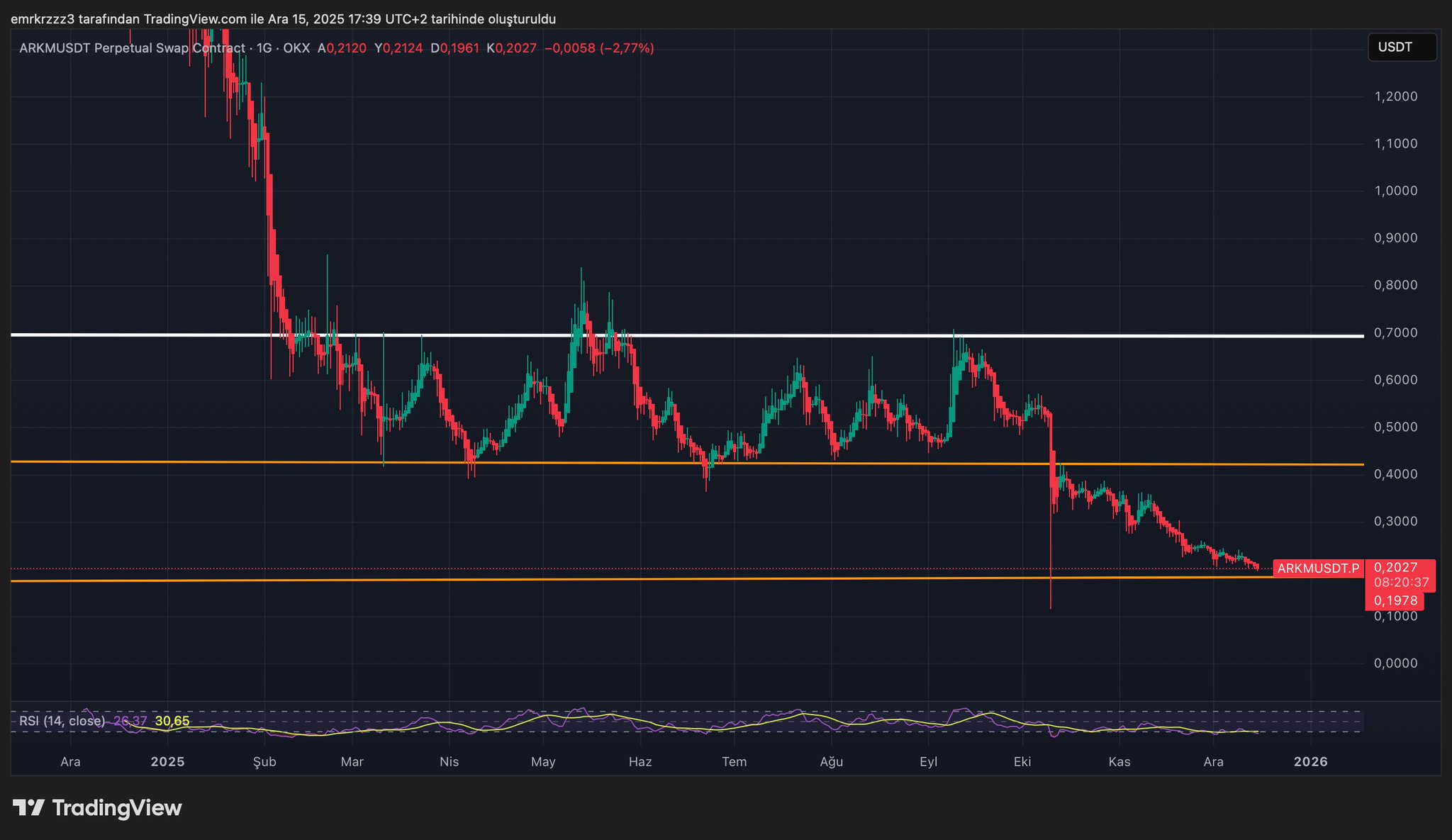1452x840 pixels.
Task: Click the current price tag 0,2027
Action: coord(1395,567)
